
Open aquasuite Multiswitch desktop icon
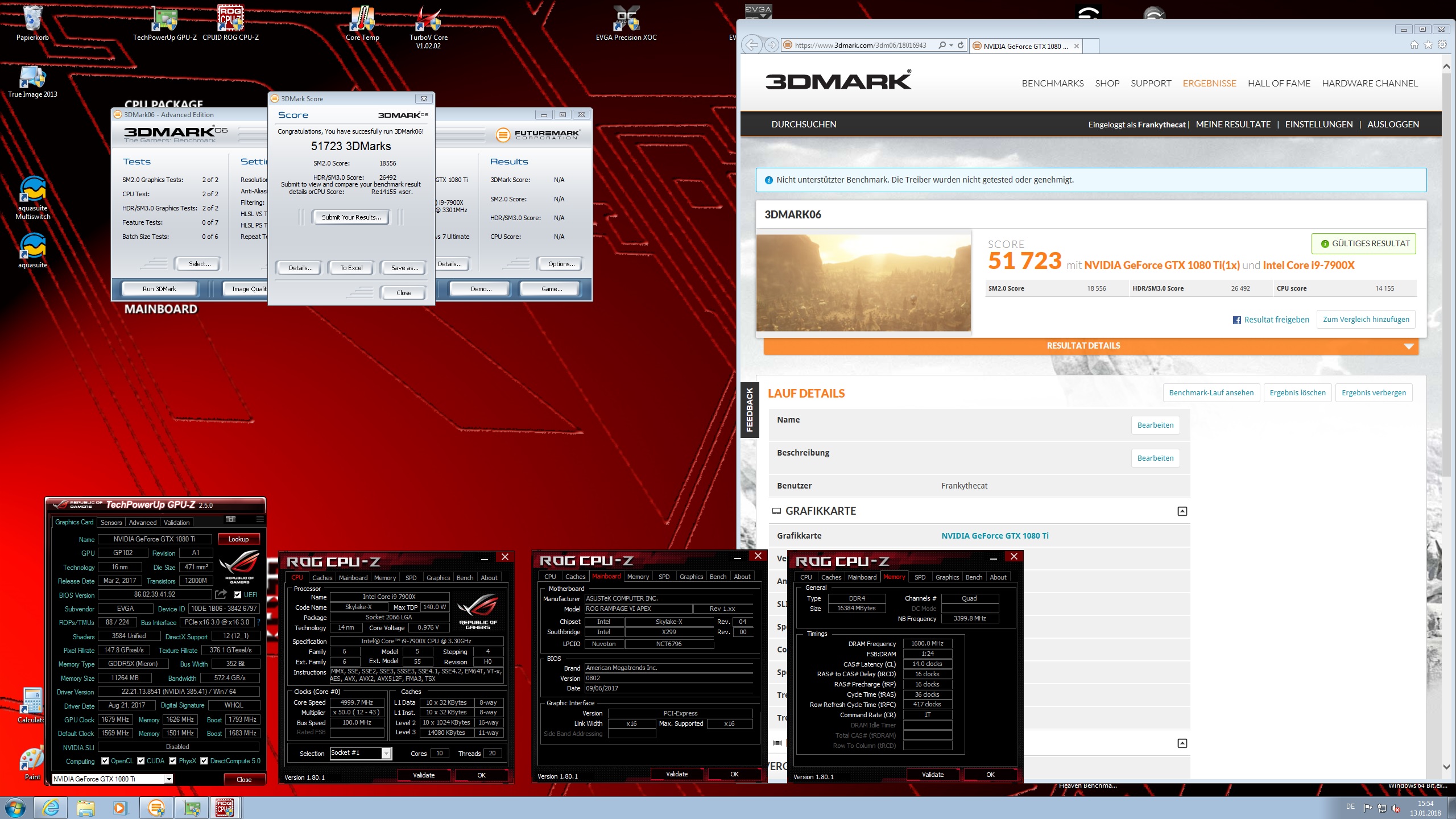pos(32,197)
